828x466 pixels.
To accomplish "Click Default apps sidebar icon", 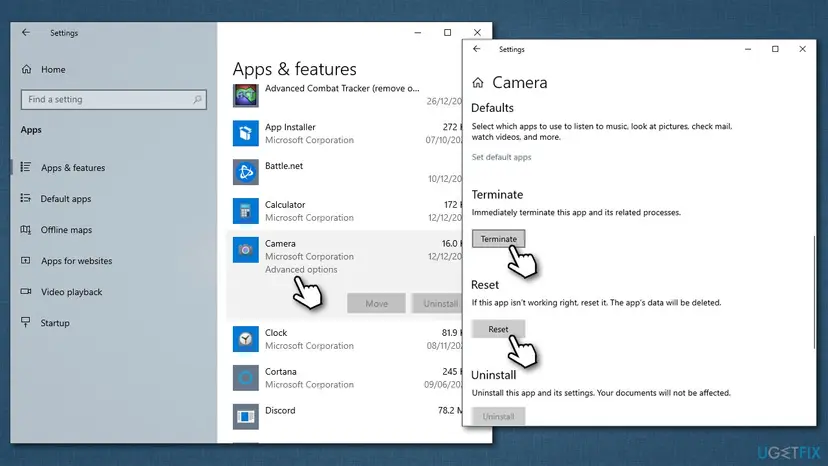I will (25, 198).
